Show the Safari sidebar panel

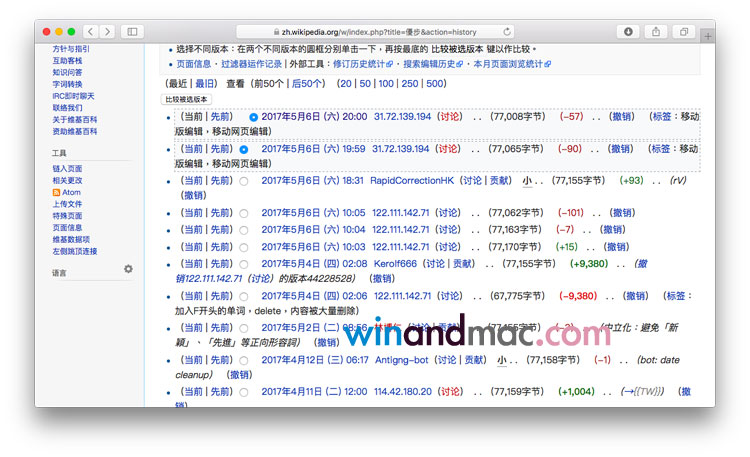click(x=132, y=32)
